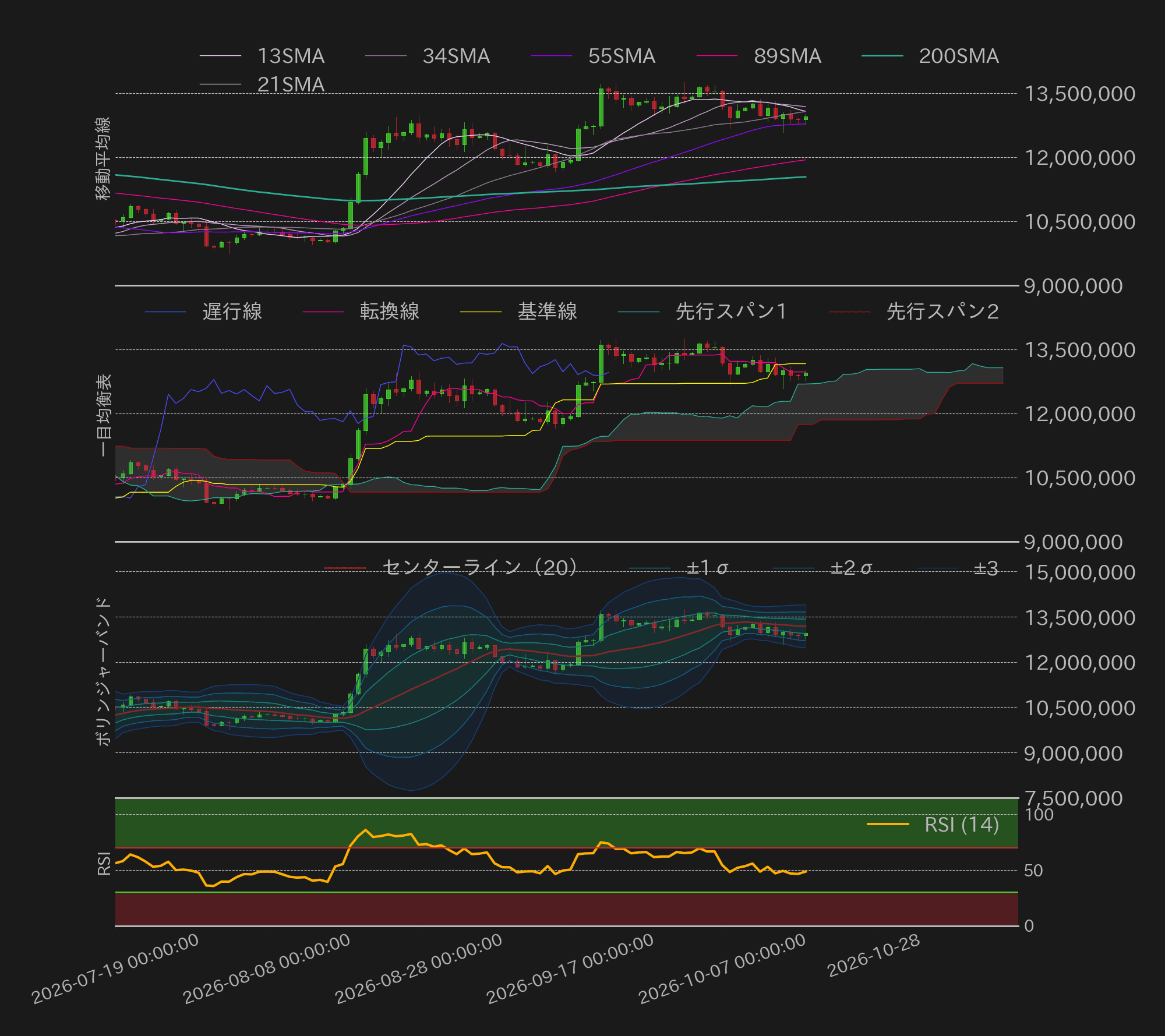This screenshot has width=1165, height=1036.
Task: Toggle the 34SMA legend entry
Action: click(x=428, y=56)
